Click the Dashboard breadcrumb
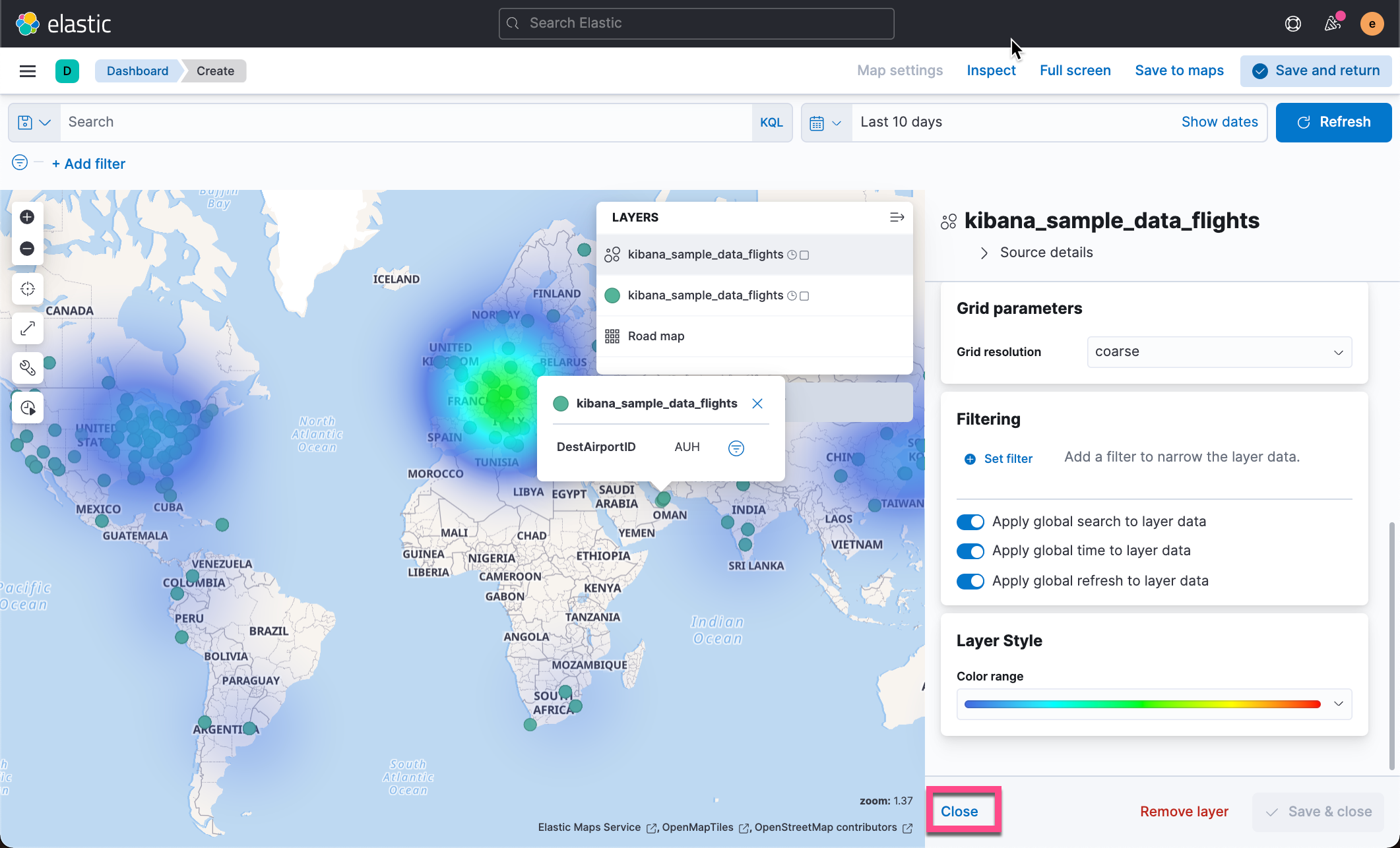1400x848 pixels. pyautogui.click(x=137, y=71)
